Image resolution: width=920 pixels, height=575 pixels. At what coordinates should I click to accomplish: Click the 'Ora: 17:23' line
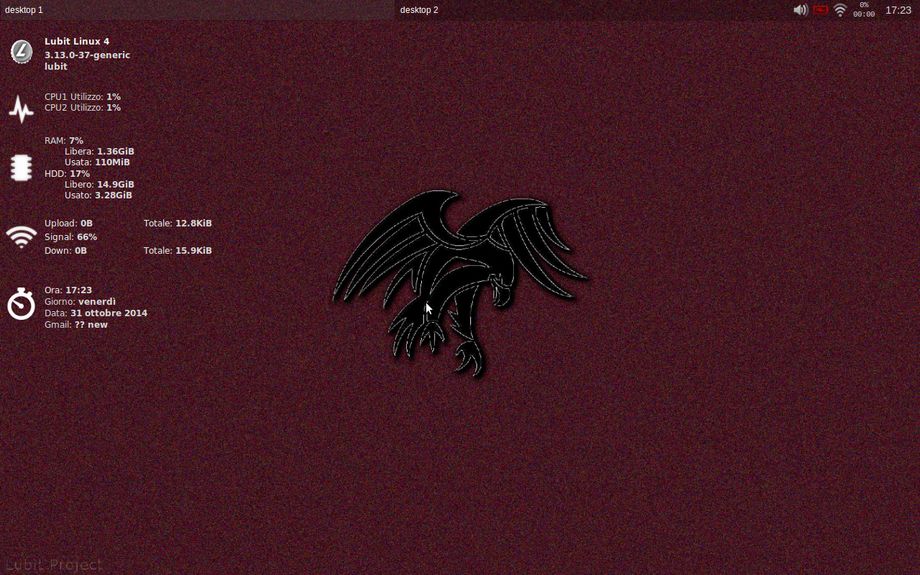point(68,290)
